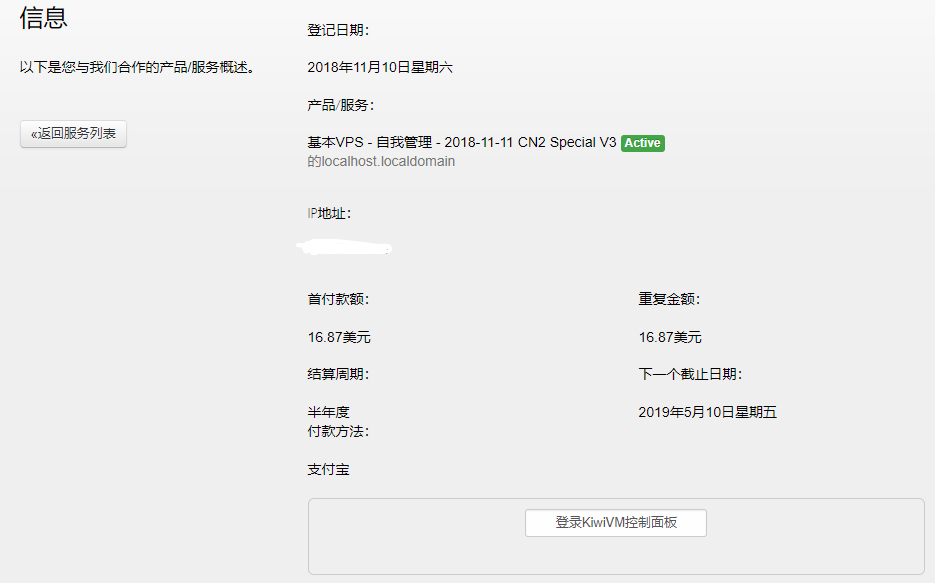The height and width of the screenshot is (583, 935).
Task: Click the 支付宝 payment method value
Action: coord(328,469)
